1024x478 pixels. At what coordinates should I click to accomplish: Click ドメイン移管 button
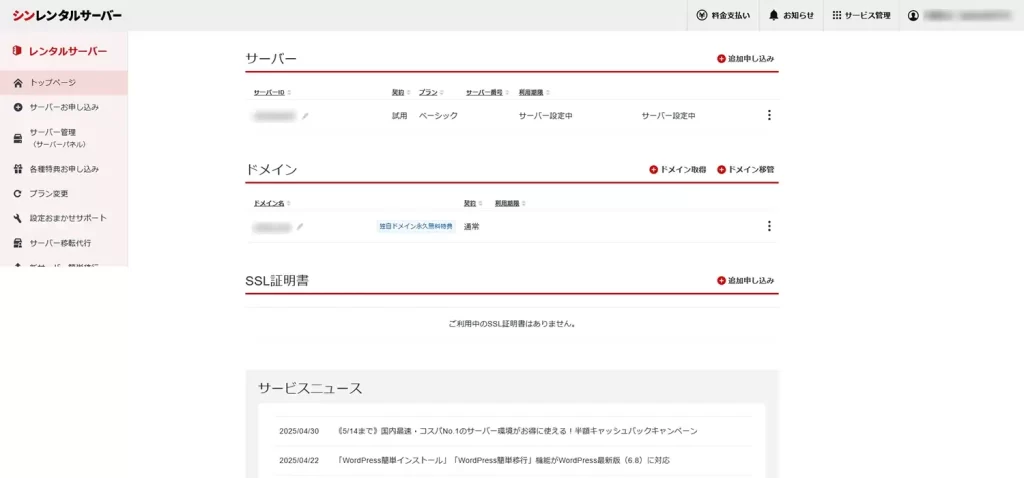coord(745,170)
